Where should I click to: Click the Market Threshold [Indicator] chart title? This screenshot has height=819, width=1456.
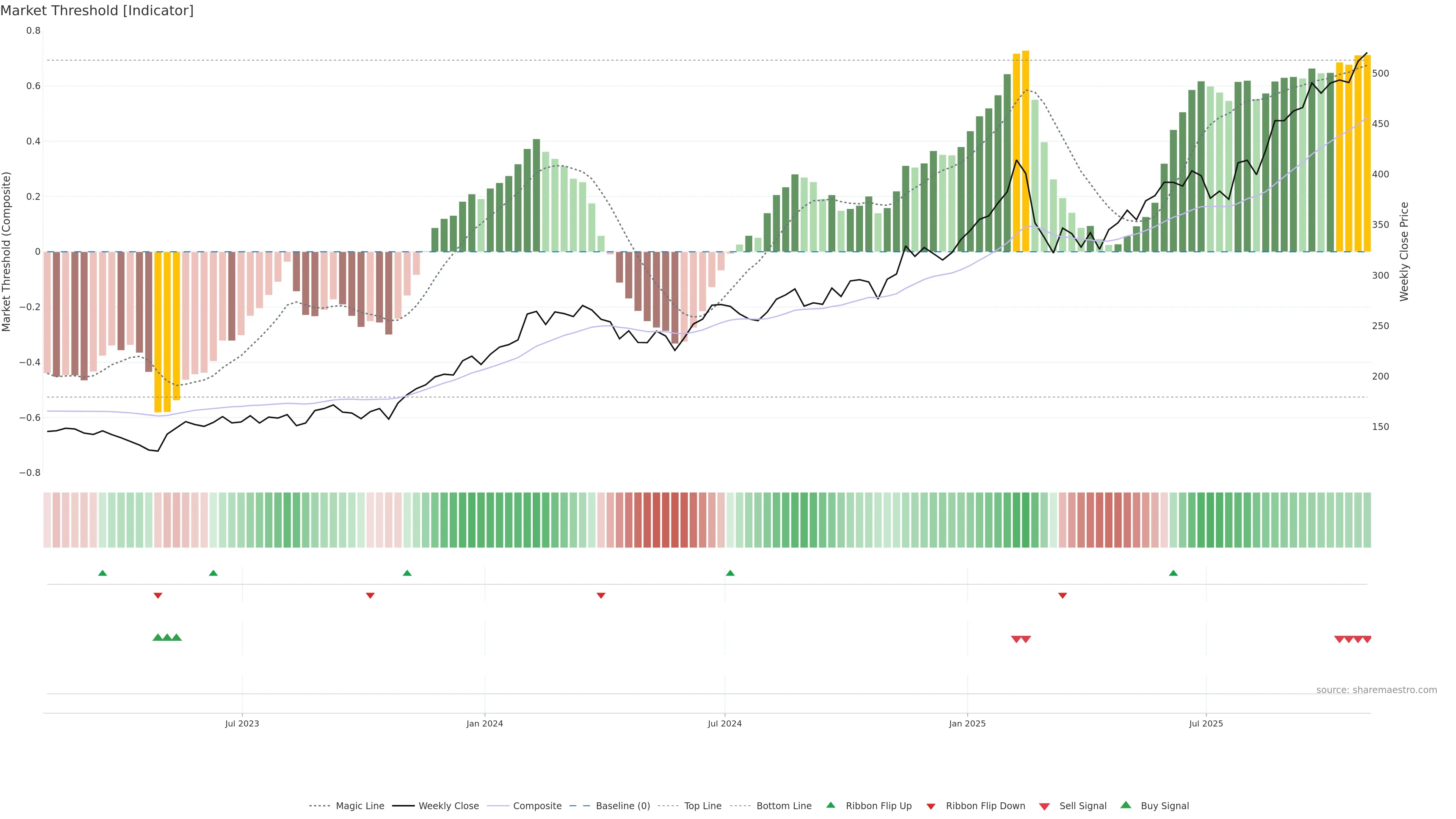coord(97,11)
